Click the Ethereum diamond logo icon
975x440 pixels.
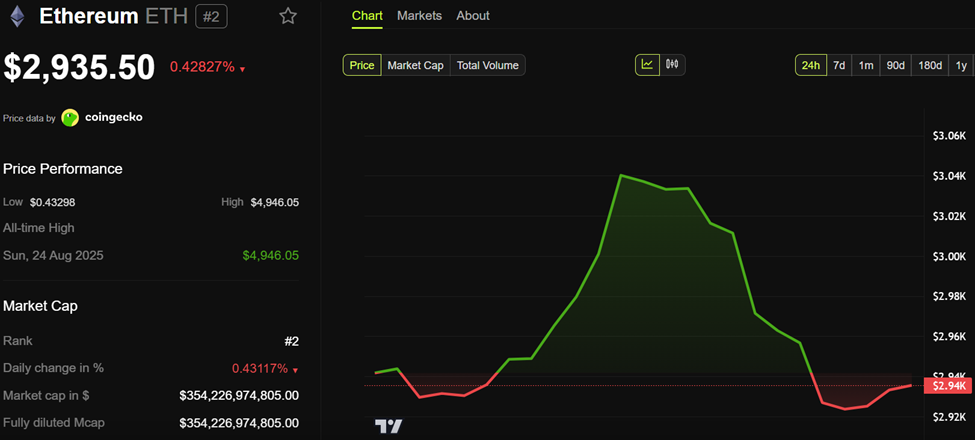pos(15,16)
